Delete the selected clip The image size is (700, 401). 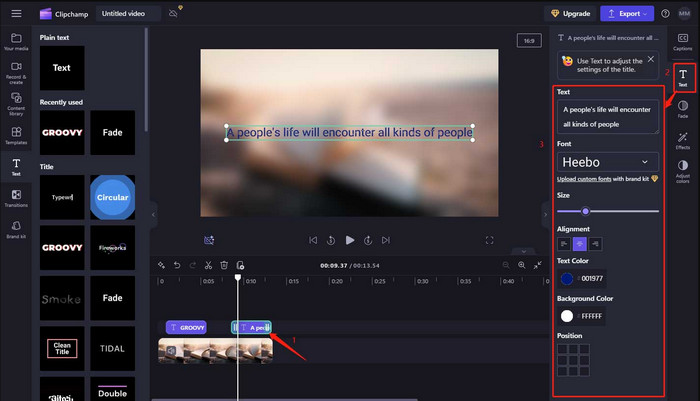tap(224, 265)
